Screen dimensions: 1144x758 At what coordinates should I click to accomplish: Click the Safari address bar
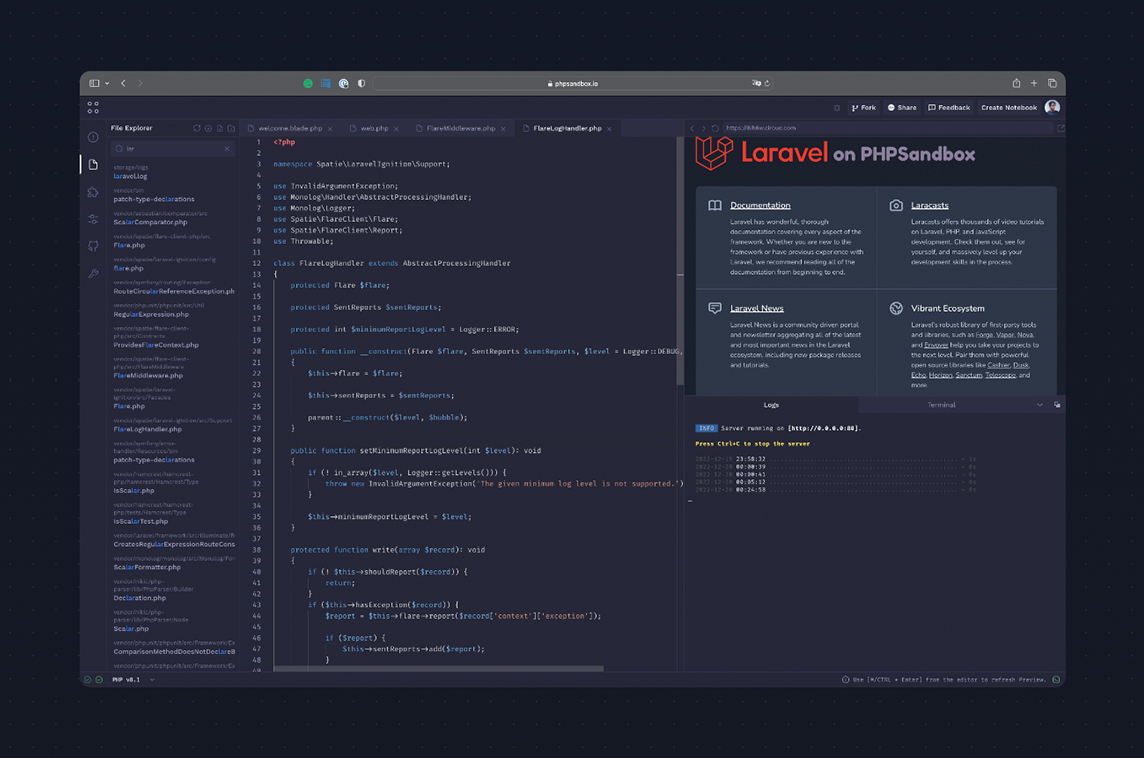[572, 84]
